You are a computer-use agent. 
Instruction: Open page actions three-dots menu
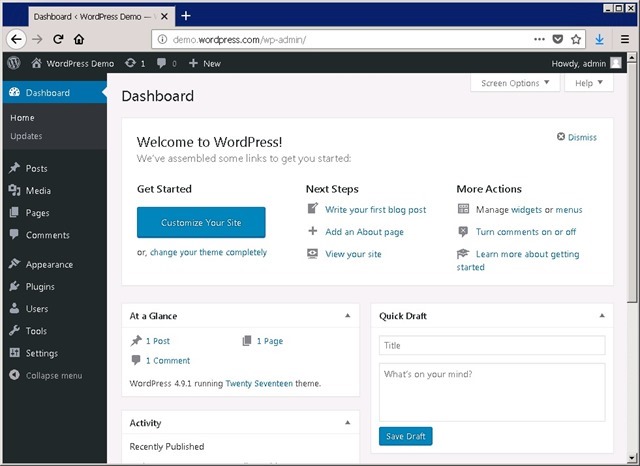coord(539,39)
